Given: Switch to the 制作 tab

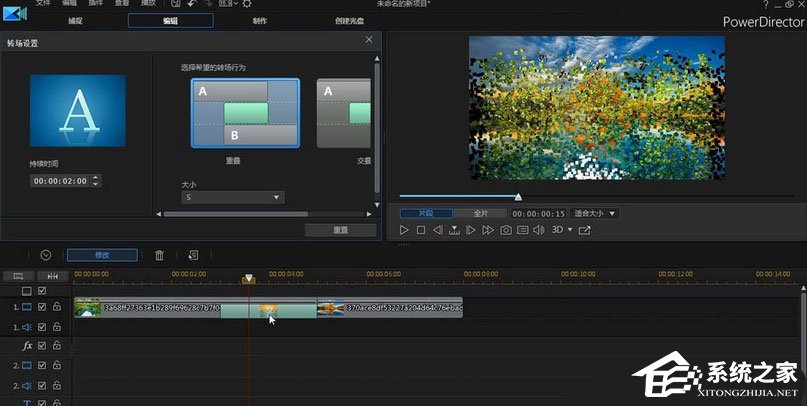Looking at the screenshot, I should click(259, 20).
